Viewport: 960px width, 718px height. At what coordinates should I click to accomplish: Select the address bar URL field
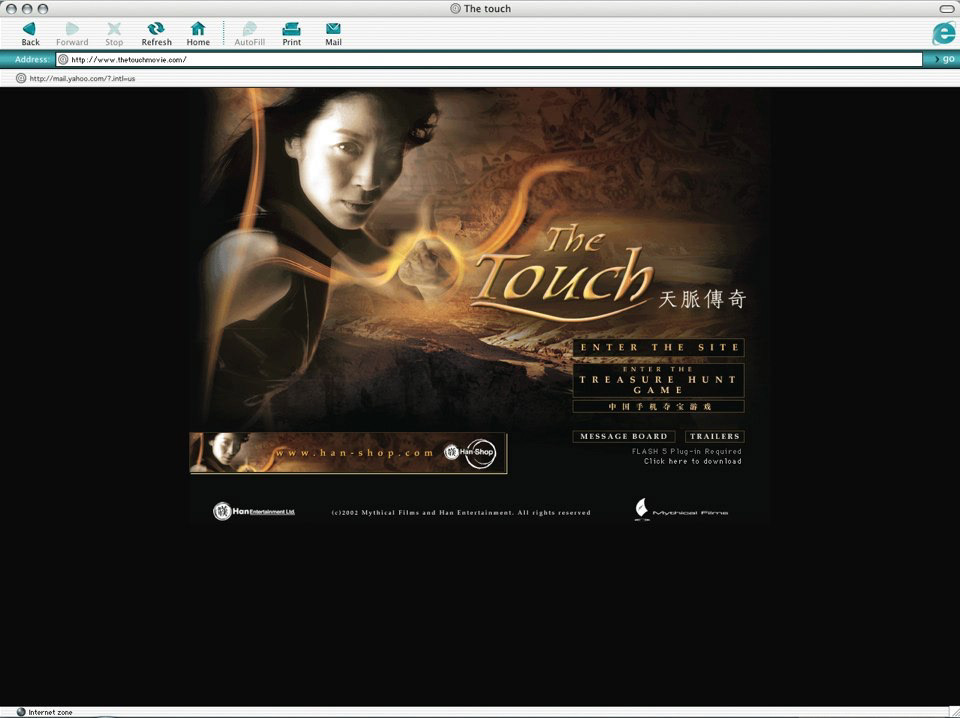[489, 59]
